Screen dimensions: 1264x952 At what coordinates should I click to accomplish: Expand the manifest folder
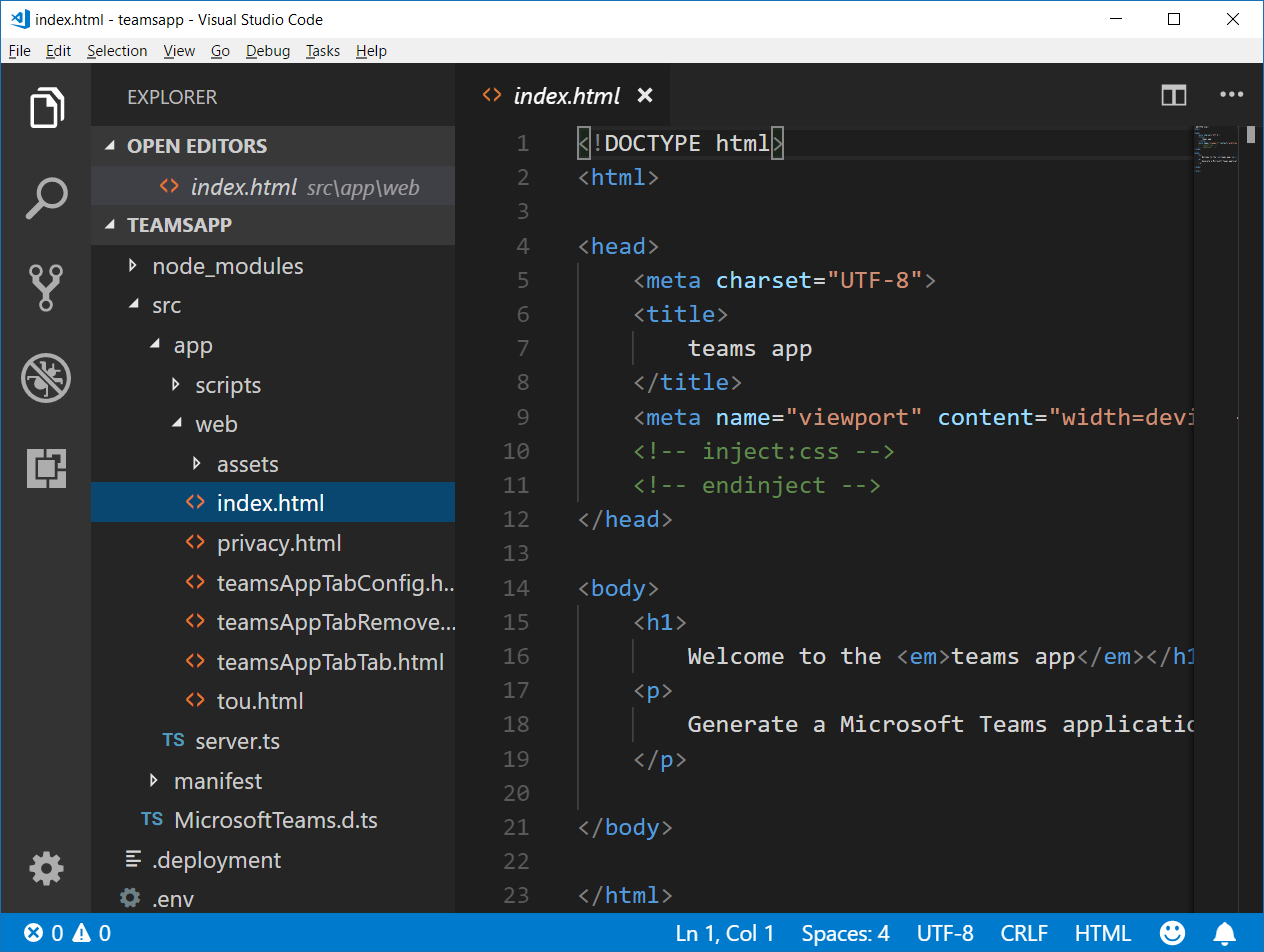pyautogui.click(x=154, y=780)
